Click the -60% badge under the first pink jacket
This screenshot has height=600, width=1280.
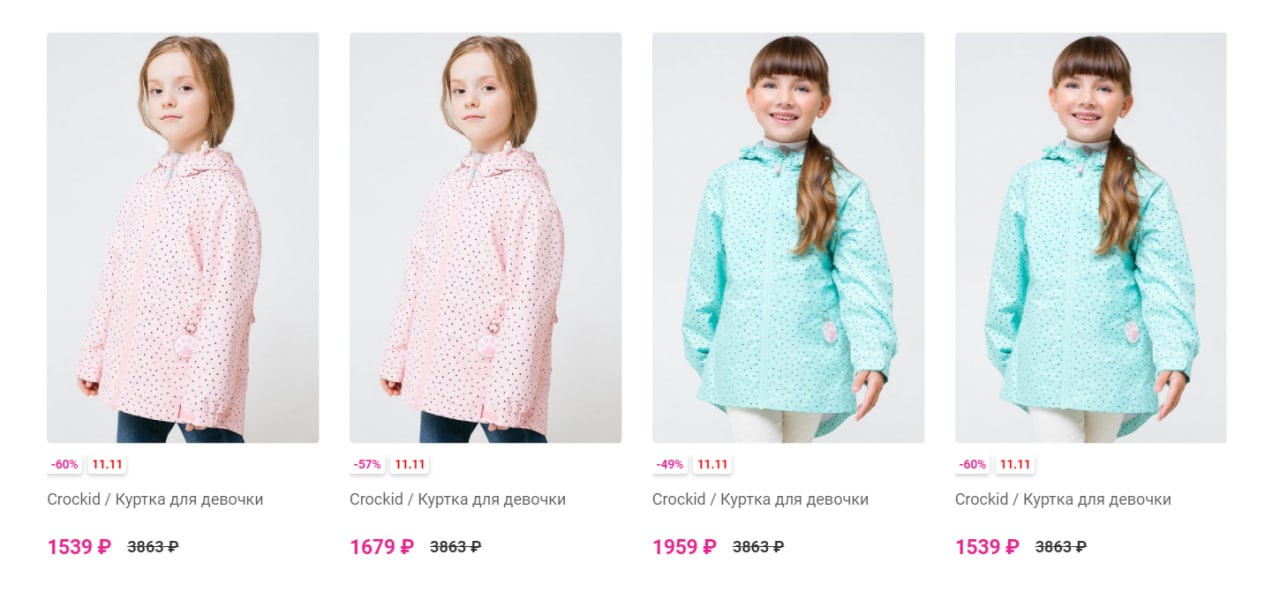pyautogui.click(x=65, y=464)
